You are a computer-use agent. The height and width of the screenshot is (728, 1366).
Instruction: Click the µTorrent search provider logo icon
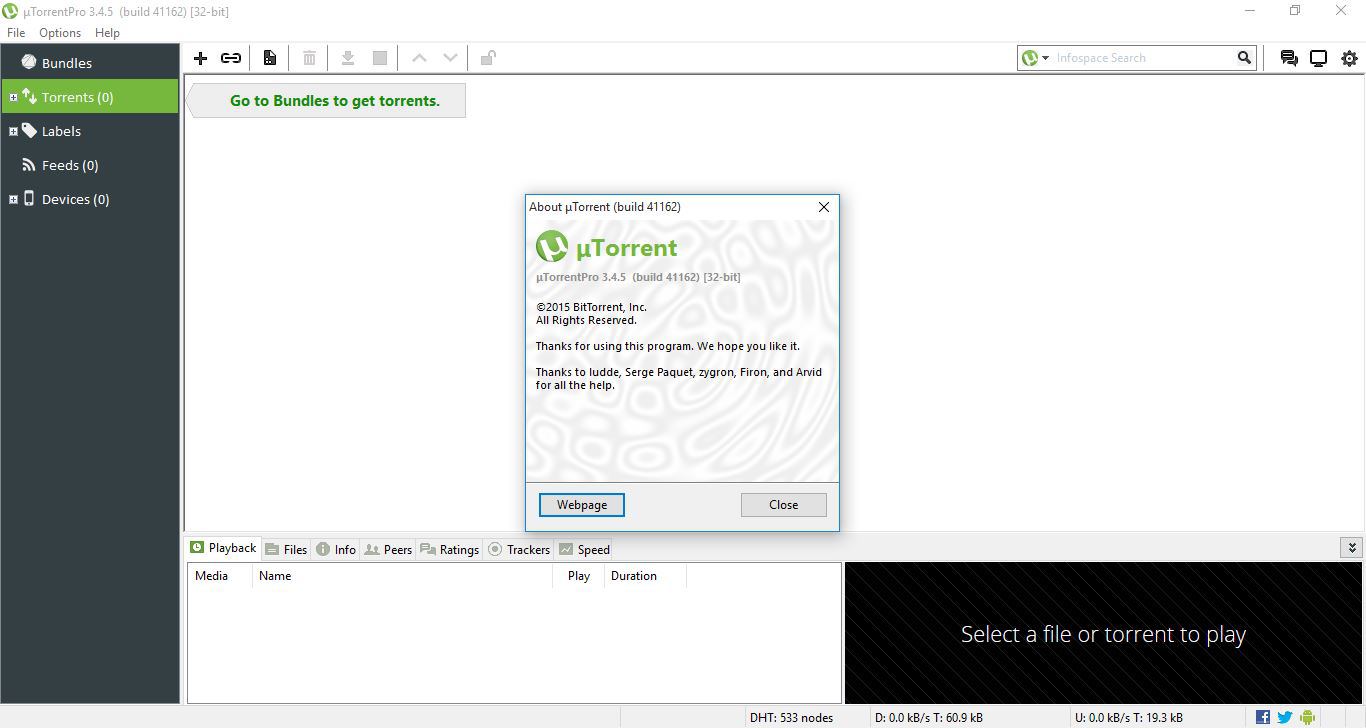pos(1029,58)
